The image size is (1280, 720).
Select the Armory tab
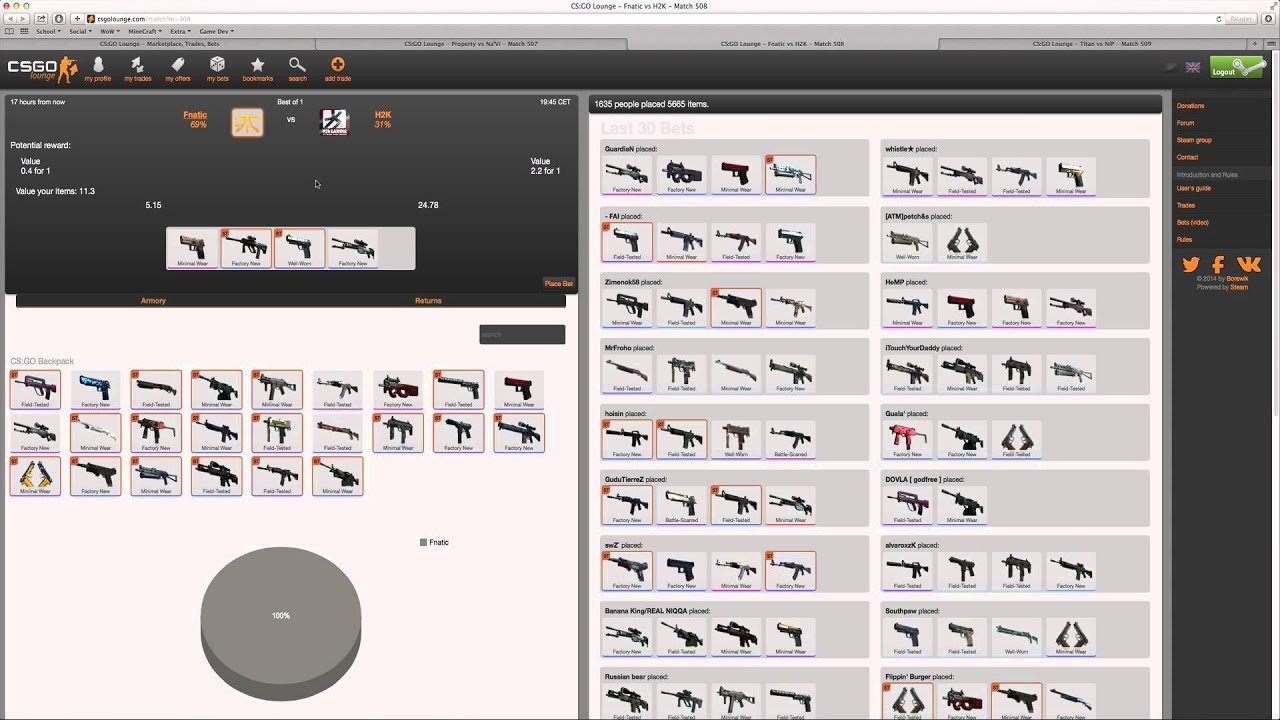(x=153, y=300)
